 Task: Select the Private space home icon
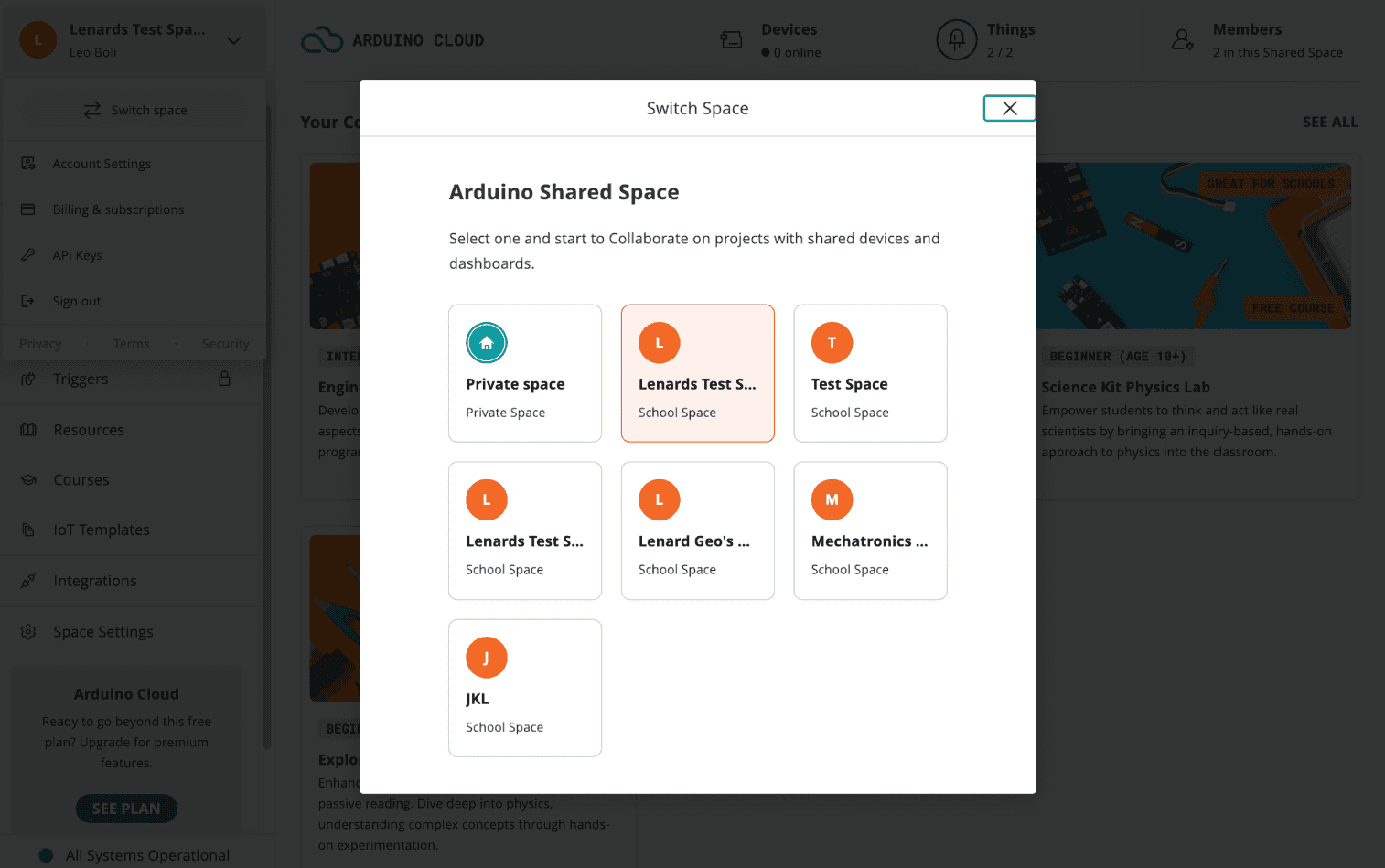pyautogui.click(x=487, y=343)
